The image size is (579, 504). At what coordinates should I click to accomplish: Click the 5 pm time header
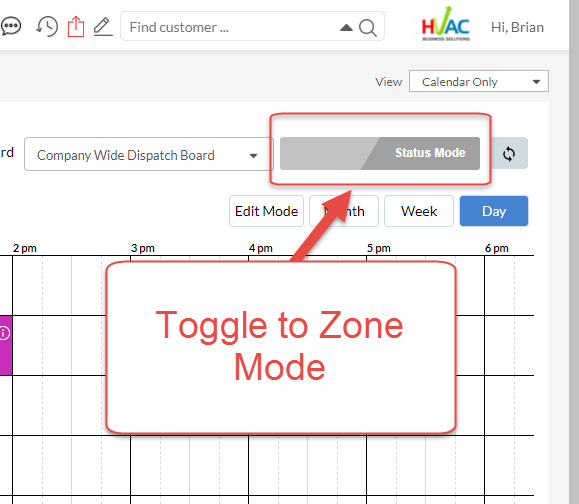(378, 248)
